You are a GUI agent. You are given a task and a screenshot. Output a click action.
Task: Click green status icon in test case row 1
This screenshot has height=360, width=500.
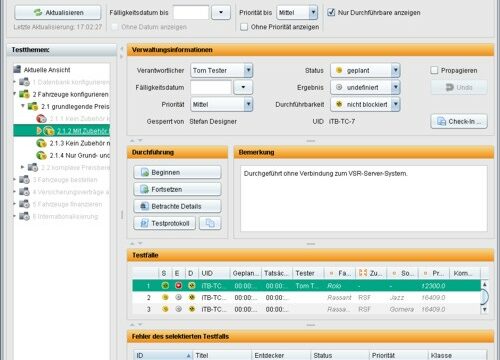(x=165, y=286)
